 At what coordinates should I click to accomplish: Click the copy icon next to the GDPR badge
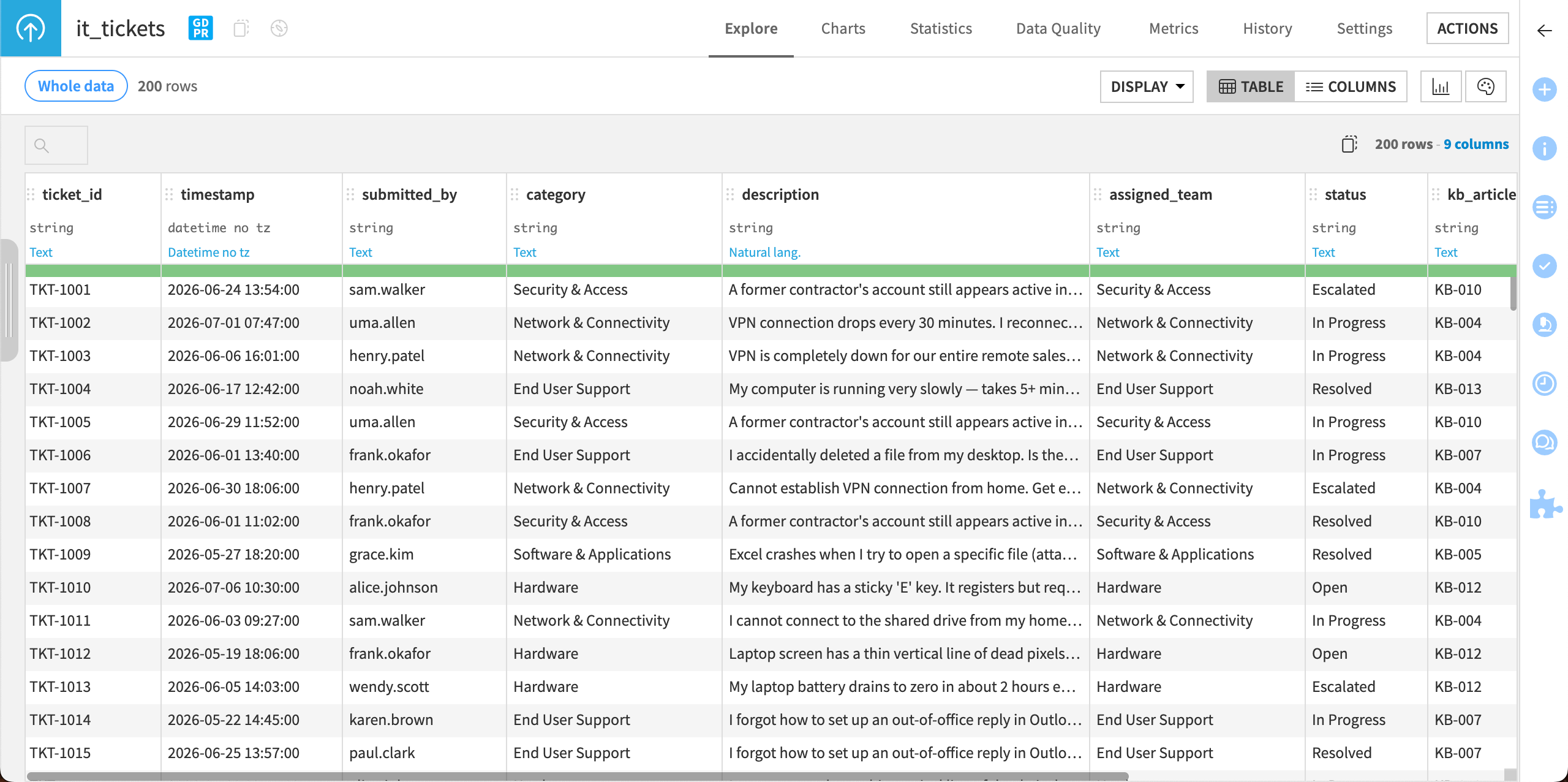[x=241, y=28]
